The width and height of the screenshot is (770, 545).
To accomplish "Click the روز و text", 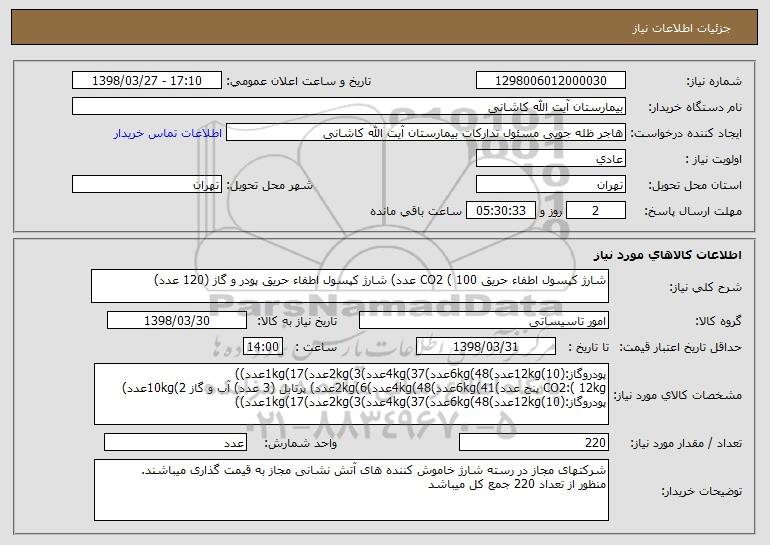I will tap(550, 212).
